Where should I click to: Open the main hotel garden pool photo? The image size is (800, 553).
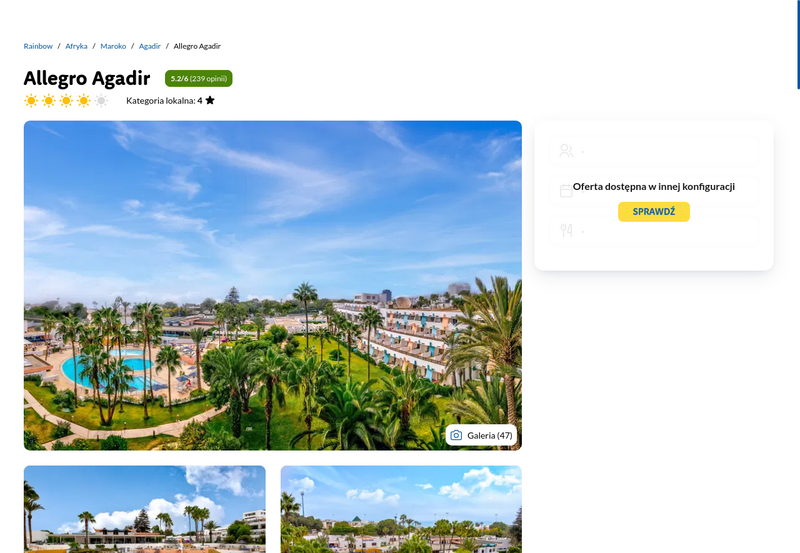(x=272, y=286)
